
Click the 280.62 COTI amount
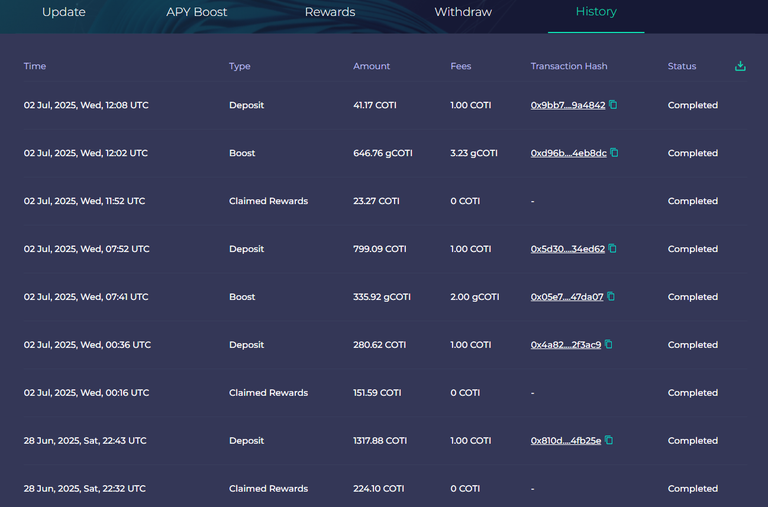pyautogui.click(x=380, y=345)
